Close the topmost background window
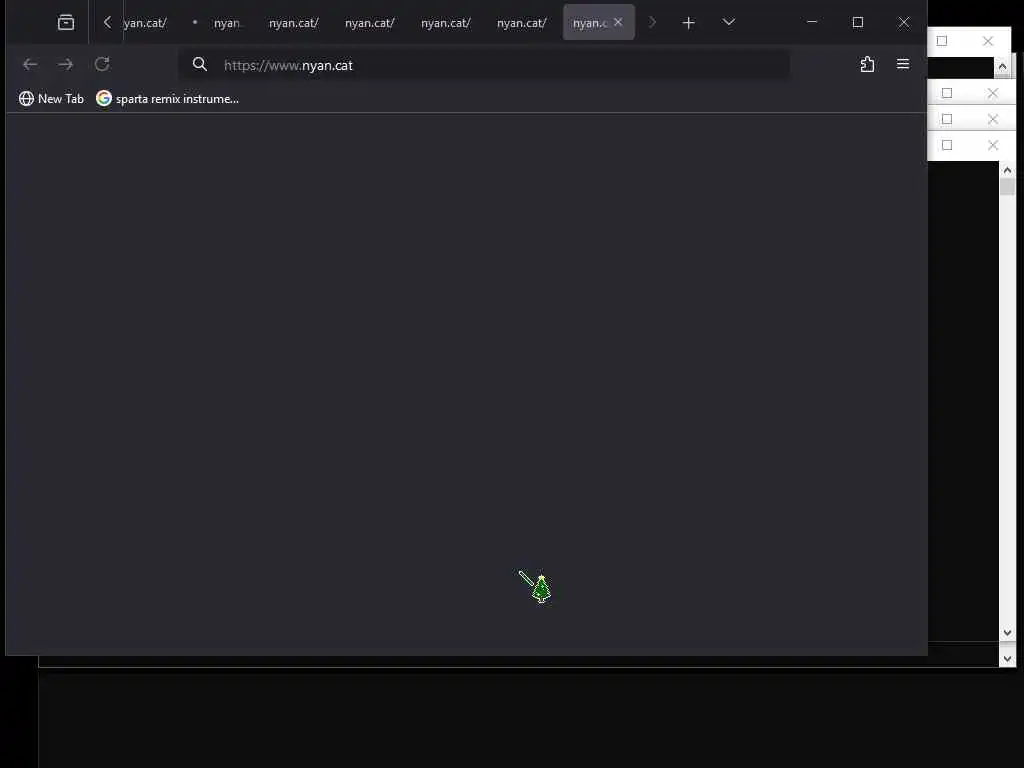Screen dimensions: 1024x768 (x=988, y=41)
